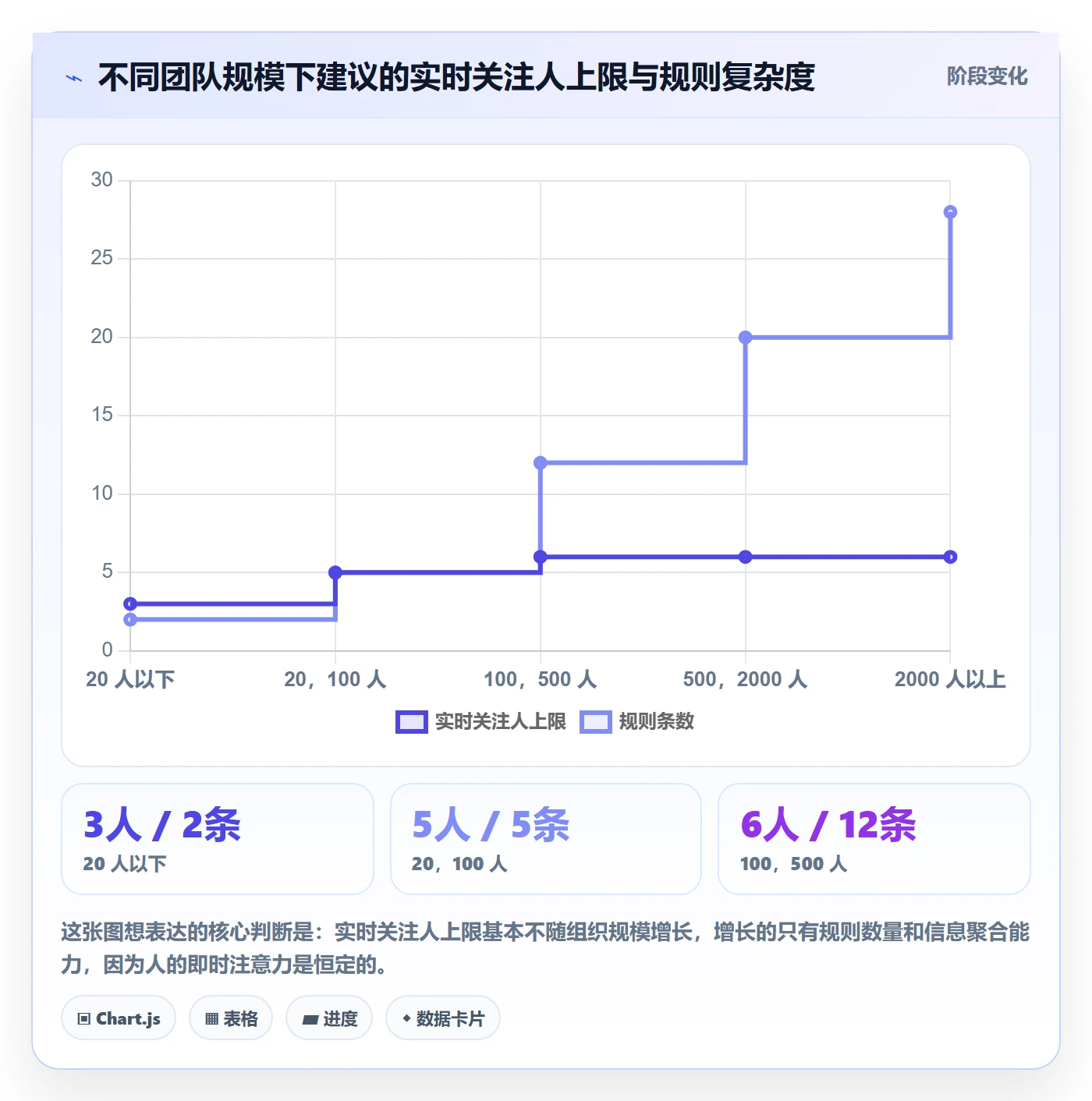
Task: Click the 规则条数 legend label
Action: [656, 722]
